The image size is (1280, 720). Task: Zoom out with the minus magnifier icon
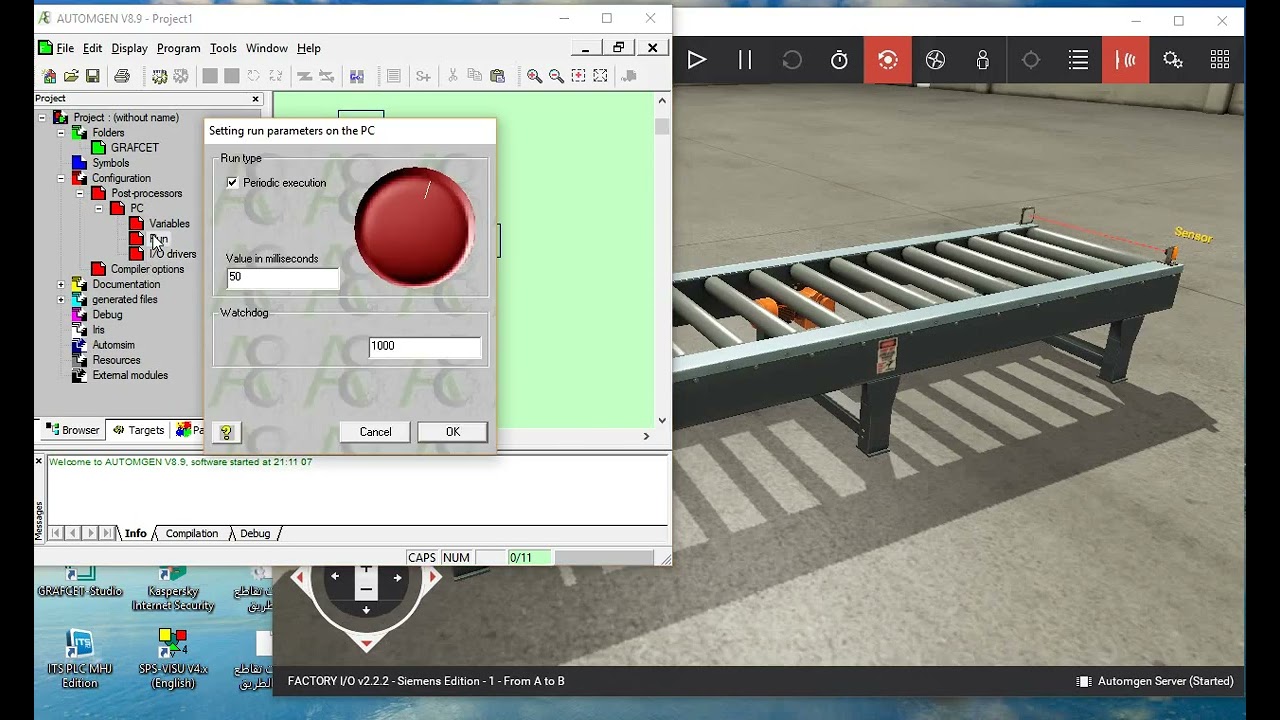pos(557,76)
